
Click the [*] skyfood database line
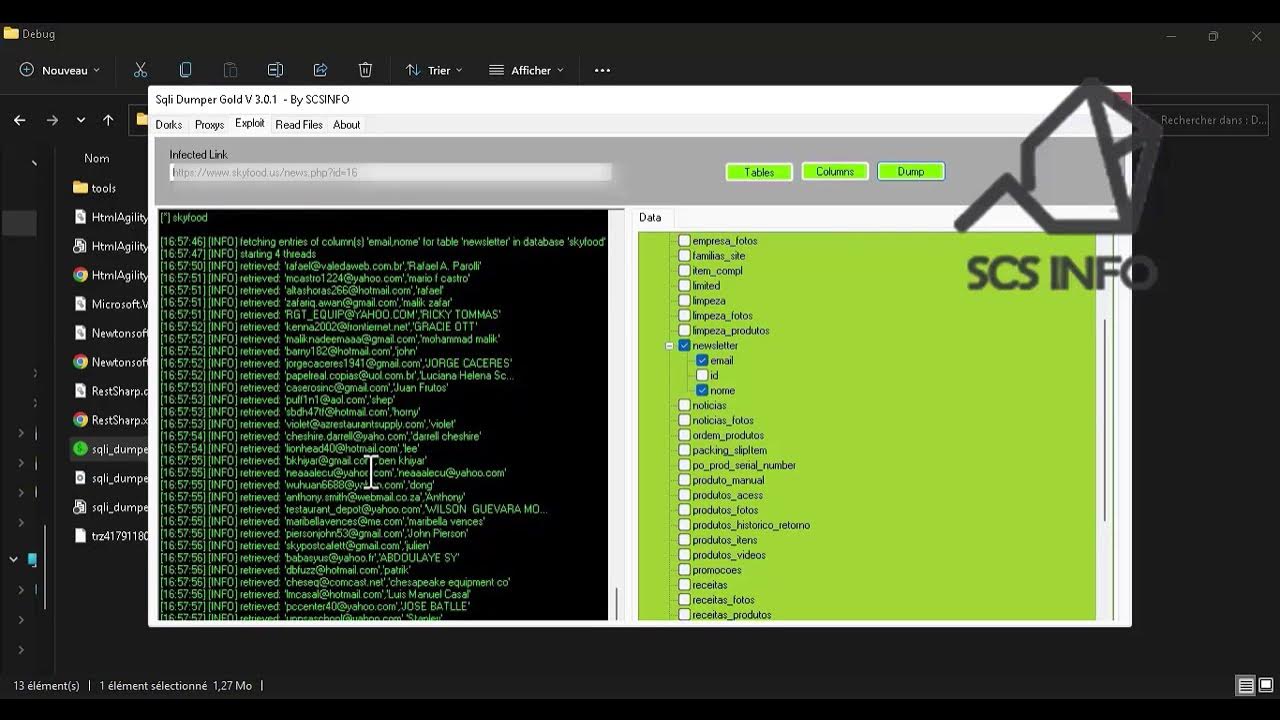click(184, 218)
